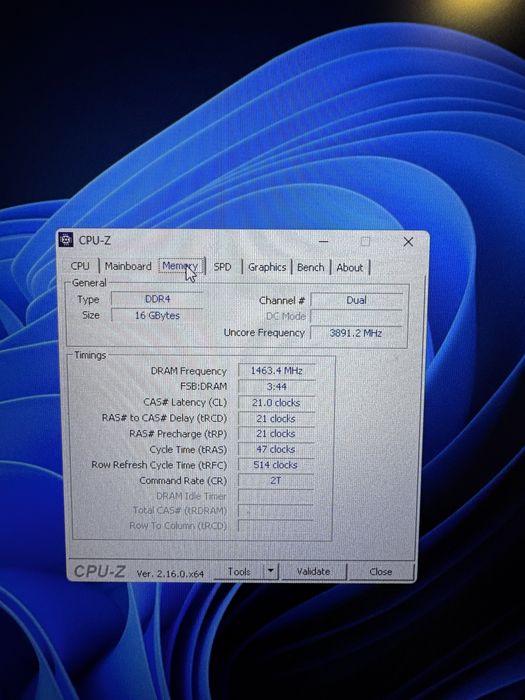Click the empty DRAM Idle Timer field
525x700 pixels.
(276, 496)
